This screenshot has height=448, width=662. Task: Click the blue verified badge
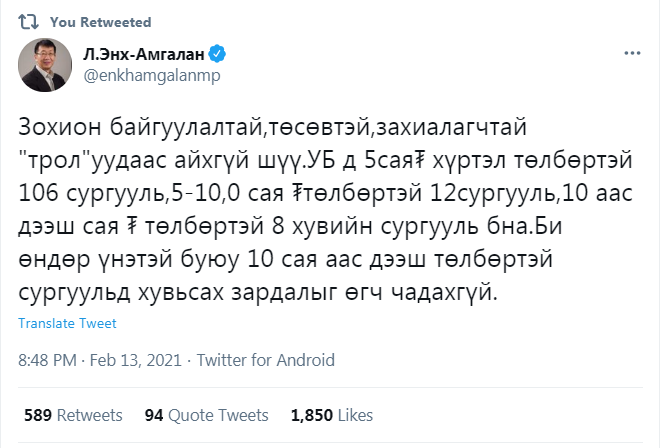pos(217,54)
